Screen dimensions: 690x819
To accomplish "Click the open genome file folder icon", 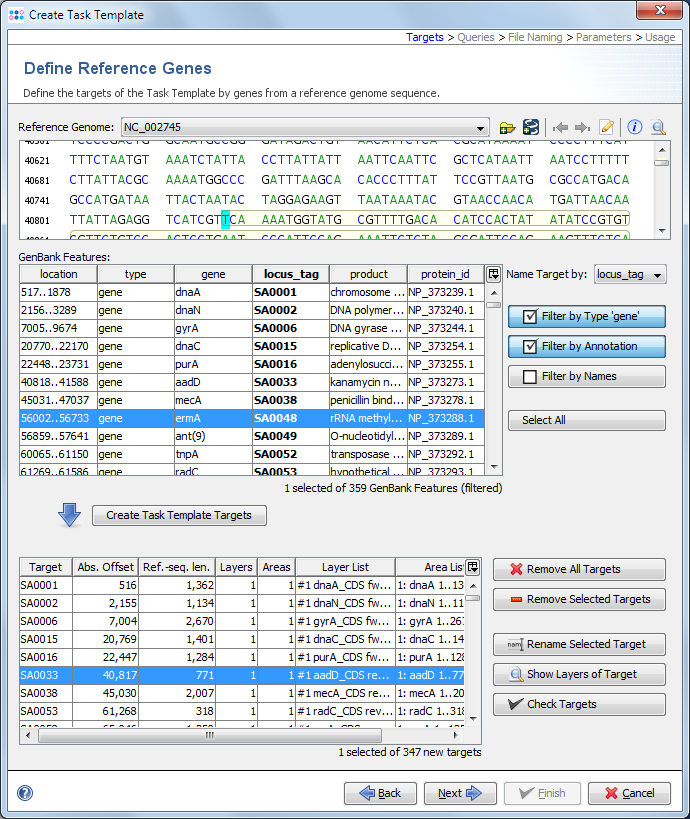I will coord(507,127).
